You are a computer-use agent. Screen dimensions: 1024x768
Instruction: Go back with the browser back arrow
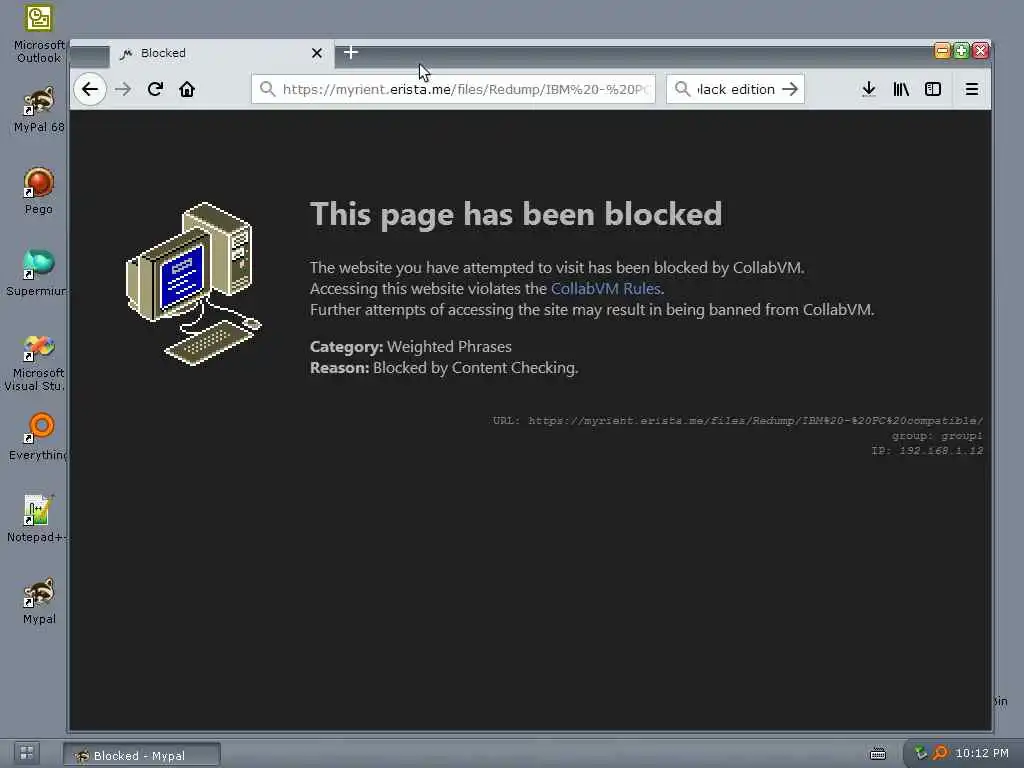(90, 89)
